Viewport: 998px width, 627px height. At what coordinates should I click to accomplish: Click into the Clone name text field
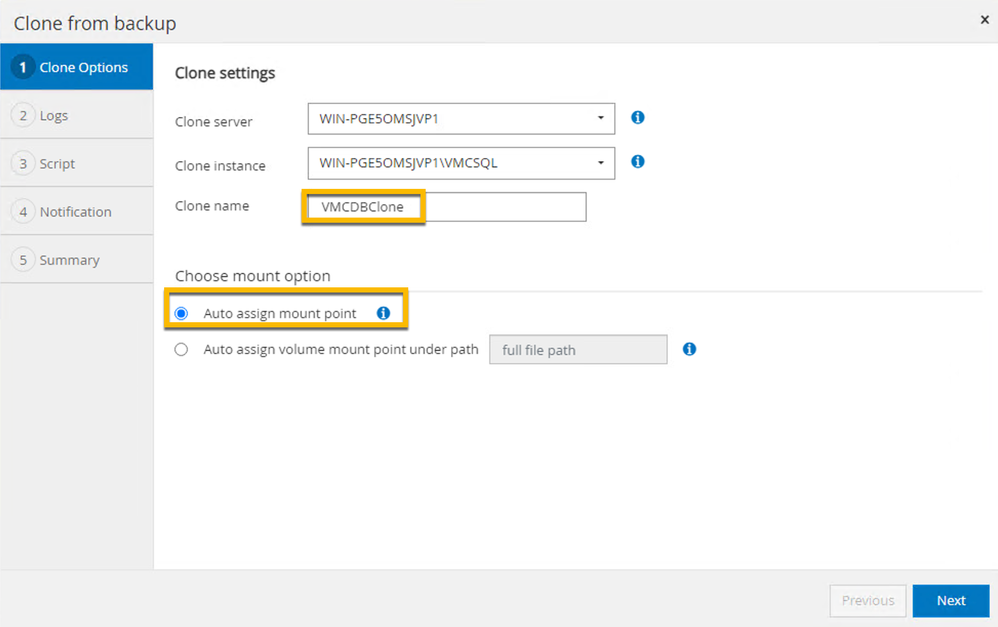500,207
